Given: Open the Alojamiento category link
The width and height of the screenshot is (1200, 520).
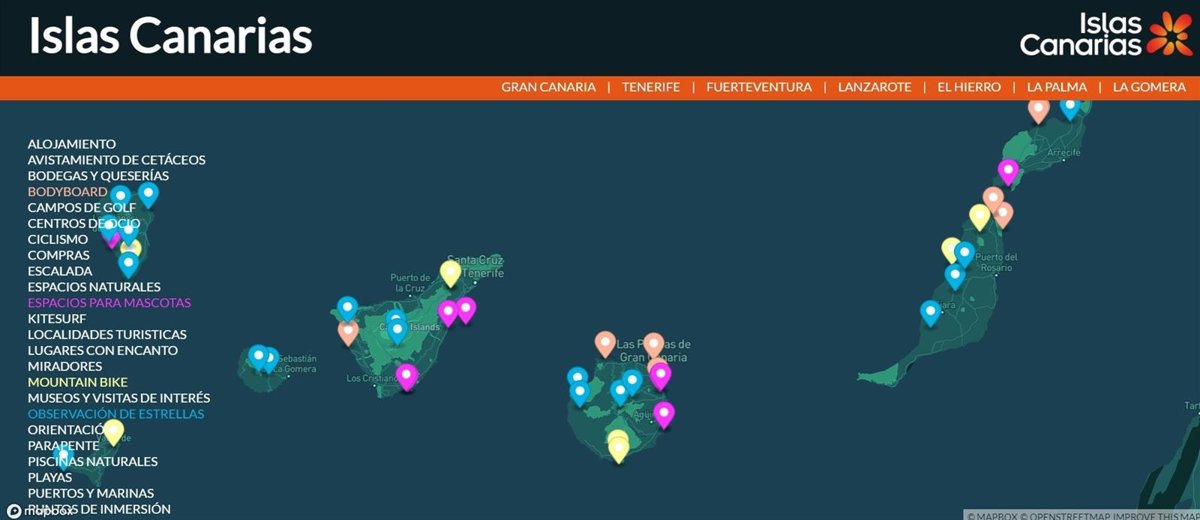Looking at the screenshot, I should pyautogui.click(x=71, y=144).
